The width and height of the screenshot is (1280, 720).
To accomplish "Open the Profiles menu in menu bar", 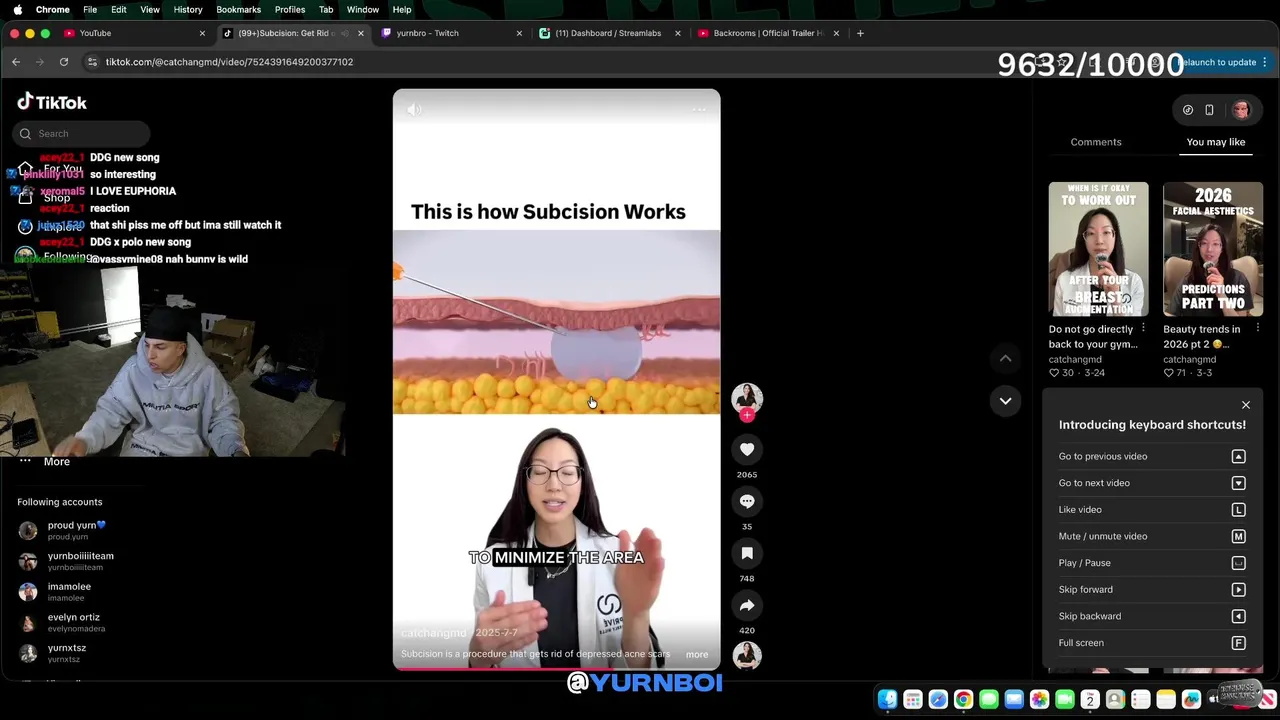I will [290, 9].
